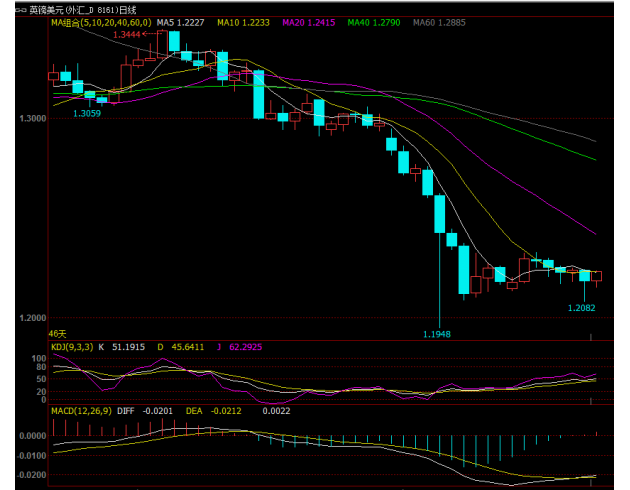Click the MACD histogram value 0.0022
Screen dimensions: 630x490
pyautogui.click(x=276, y=411)
